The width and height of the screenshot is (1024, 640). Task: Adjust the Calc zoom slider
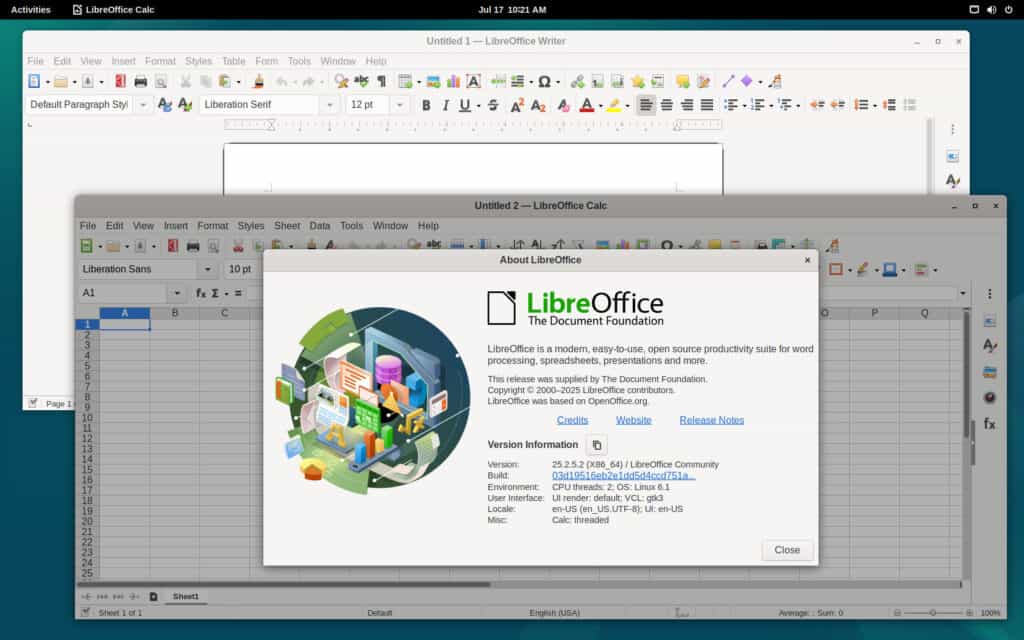pos(933,613)
